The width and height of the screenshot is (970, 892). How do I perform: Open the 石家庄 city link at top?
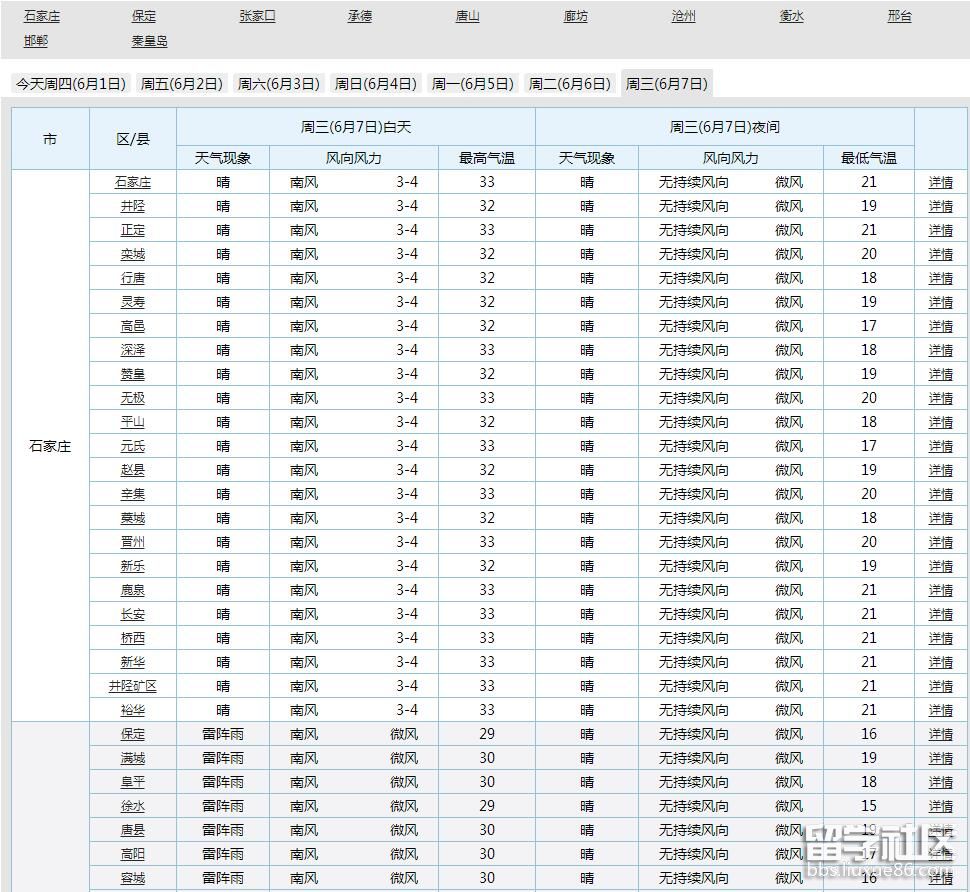[40, 17]
